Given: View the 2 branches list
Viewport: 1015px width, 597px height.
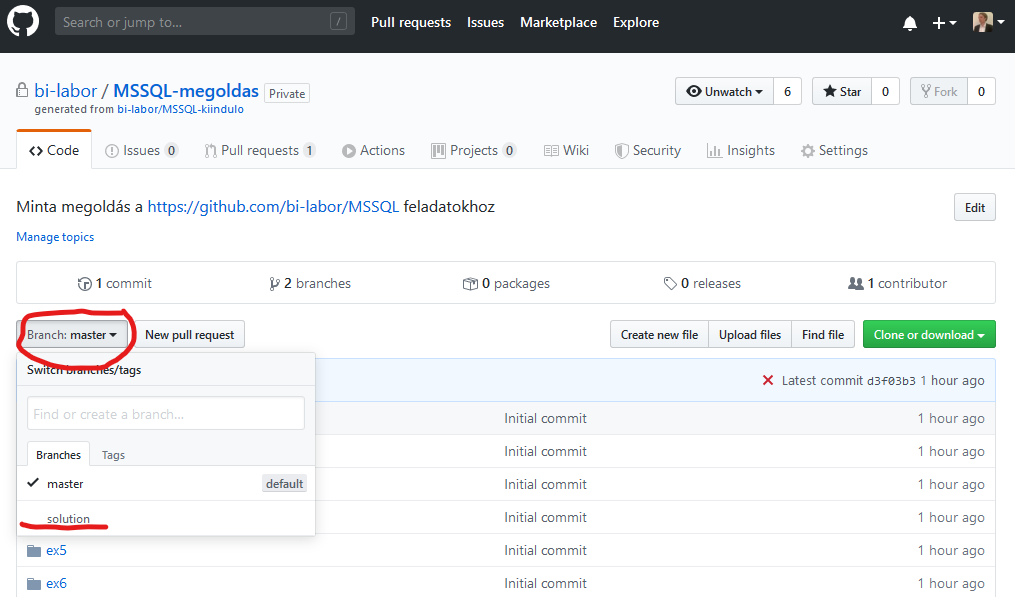Looking at the screenshot, I should (310, 283).
